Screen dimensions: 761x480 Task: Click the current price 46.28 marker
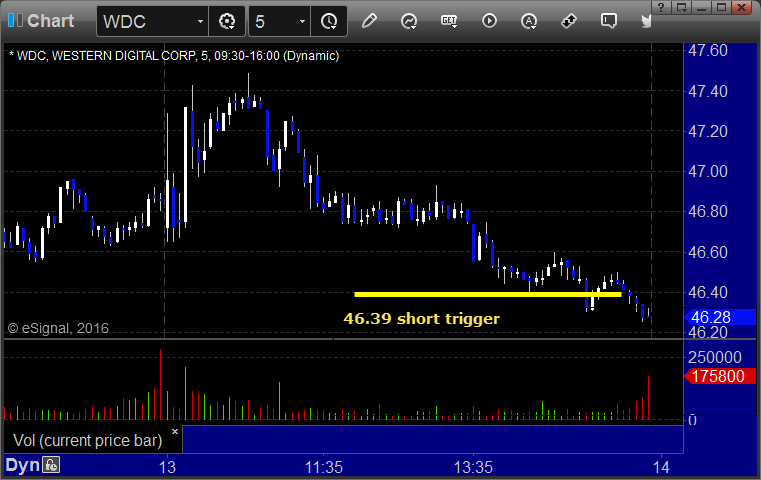point(720,317)
